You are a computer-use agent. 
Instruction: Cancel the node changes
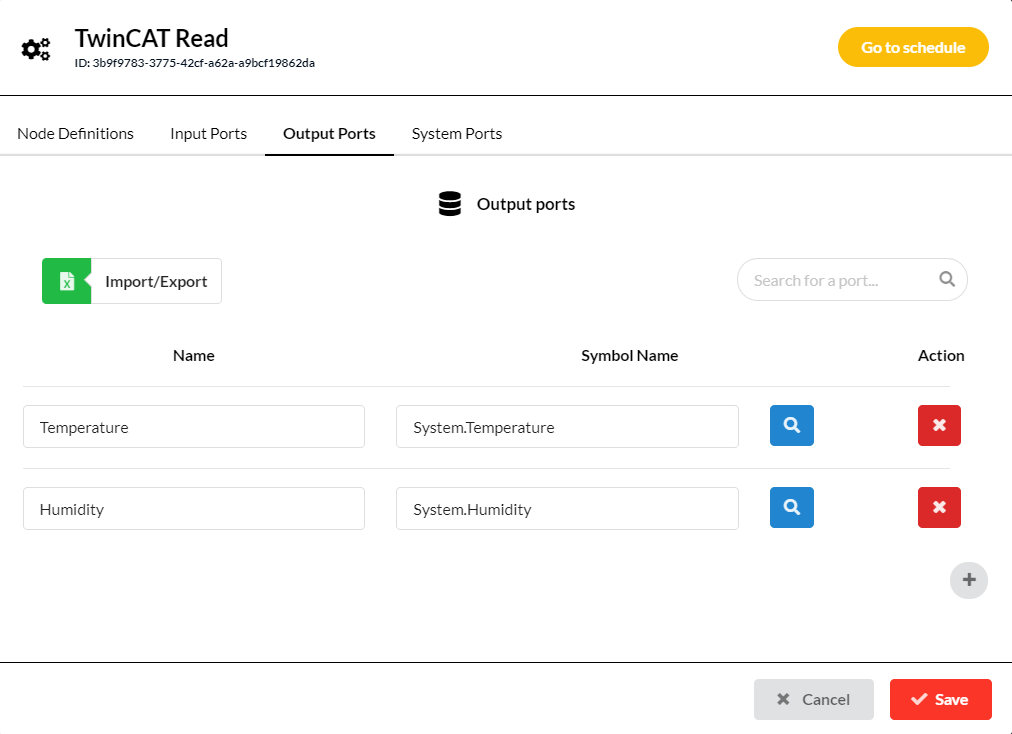814,699
